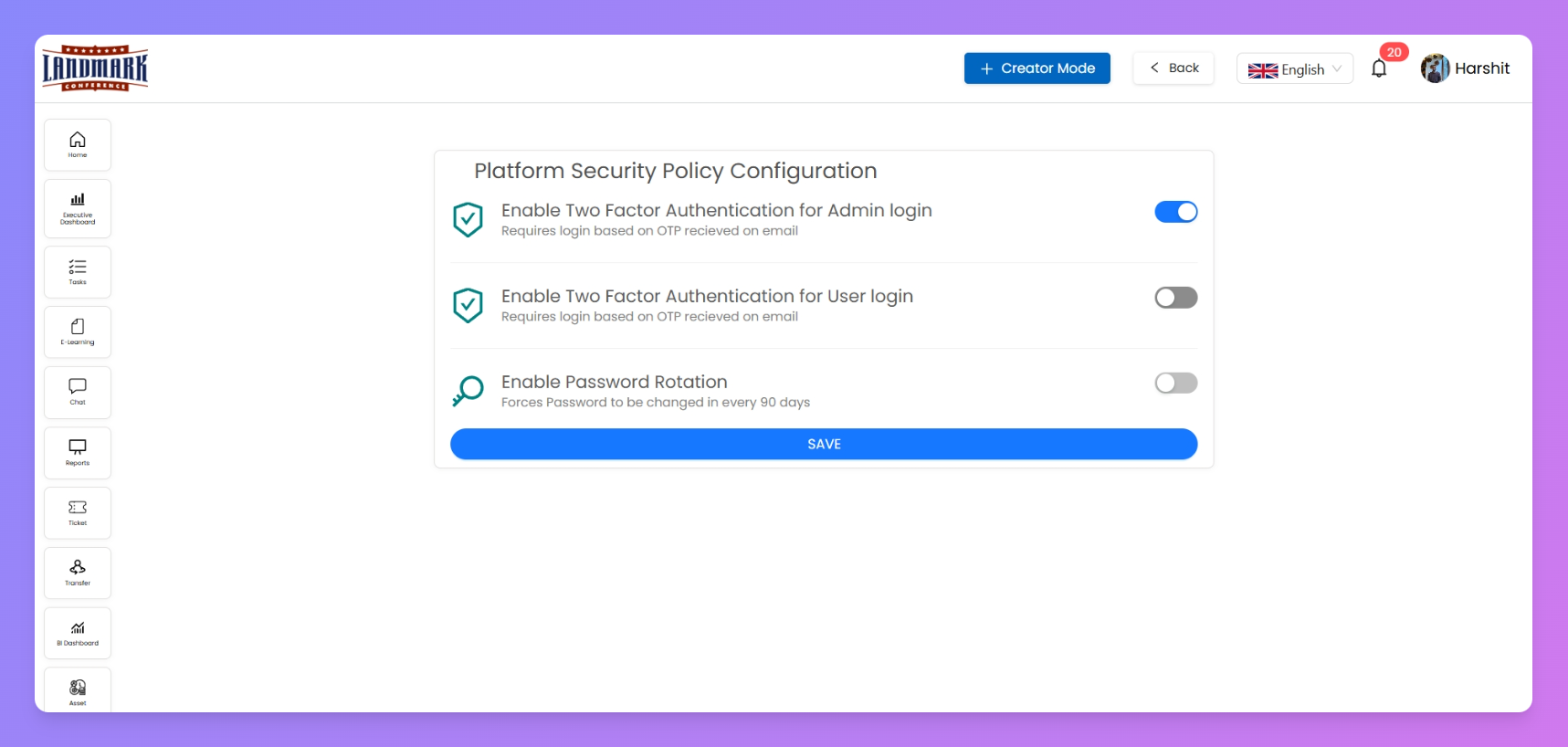This screenshot has height=747, width=1568.
Task: Disable Two Factor Authentication for Admin login
Action: [x=1175, y=212]
